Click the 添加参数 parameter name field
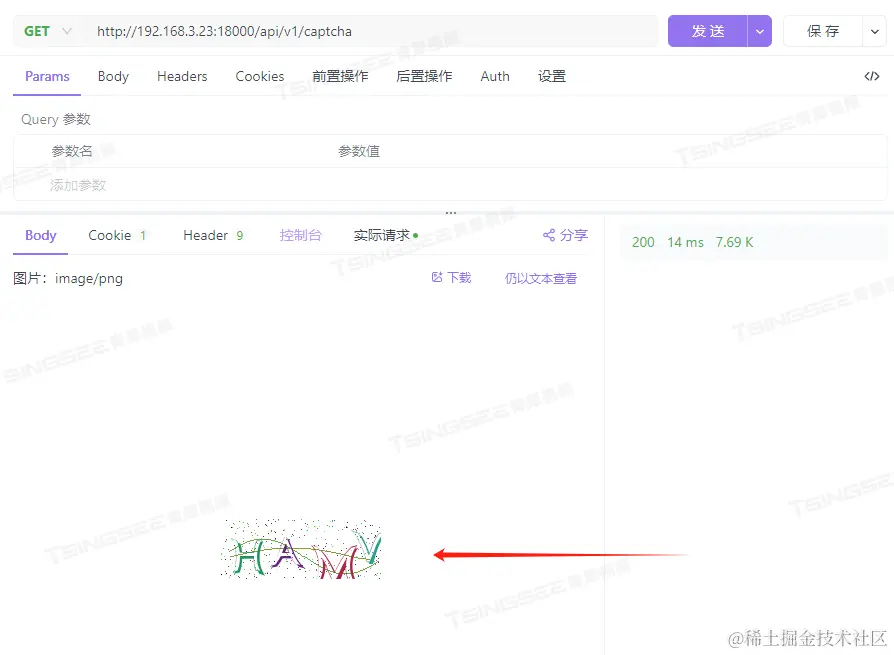The image size is (894, 655). [x=78, y=185]
